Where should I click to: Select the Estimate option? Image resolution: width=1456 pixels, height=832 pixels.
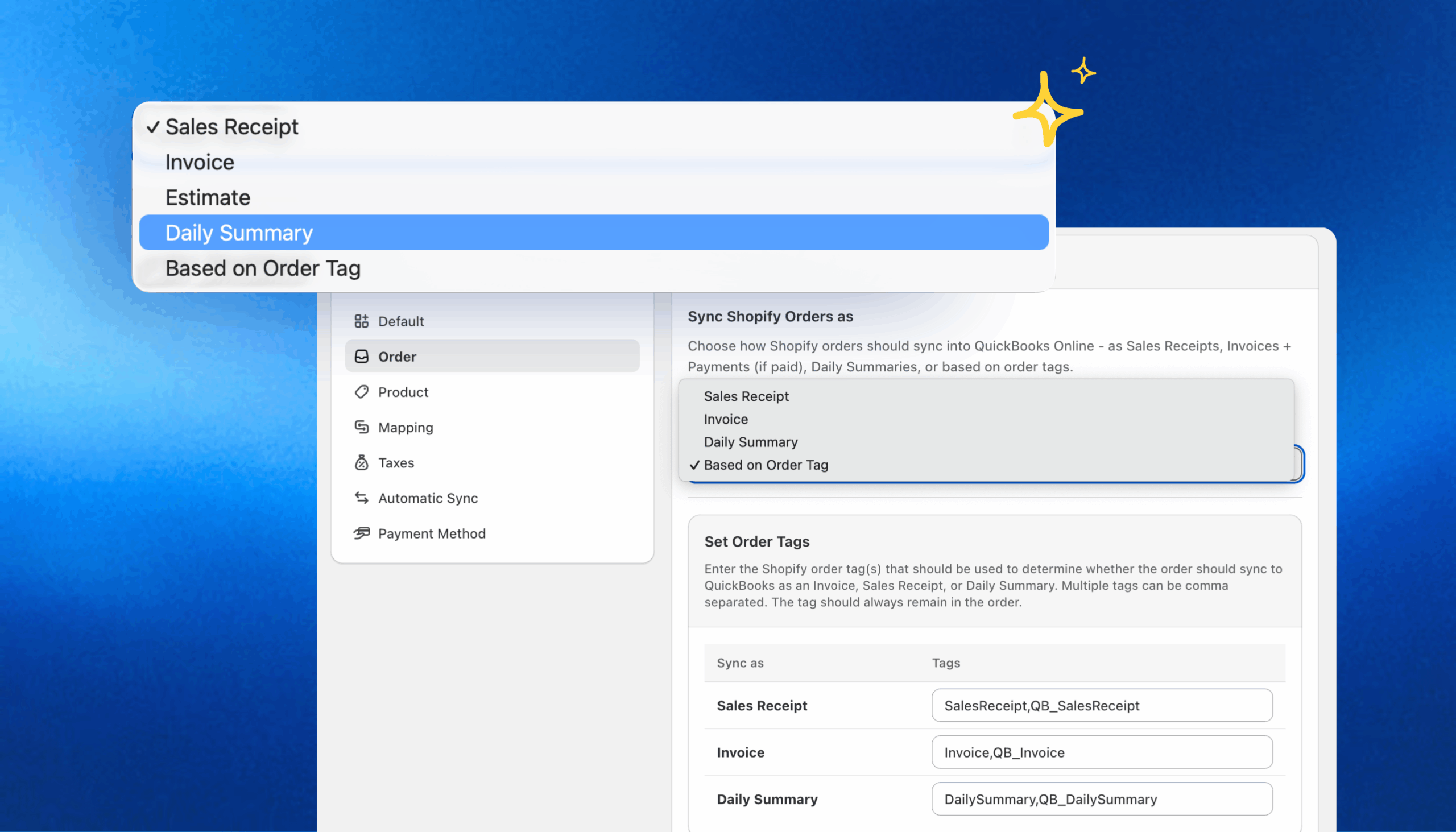click(208, 197)
